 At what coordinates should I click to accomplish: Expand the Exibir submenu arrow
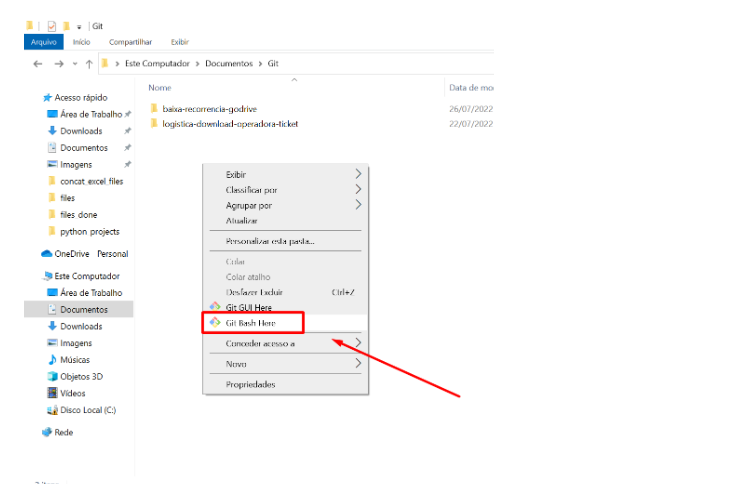[x=358, y=174]
